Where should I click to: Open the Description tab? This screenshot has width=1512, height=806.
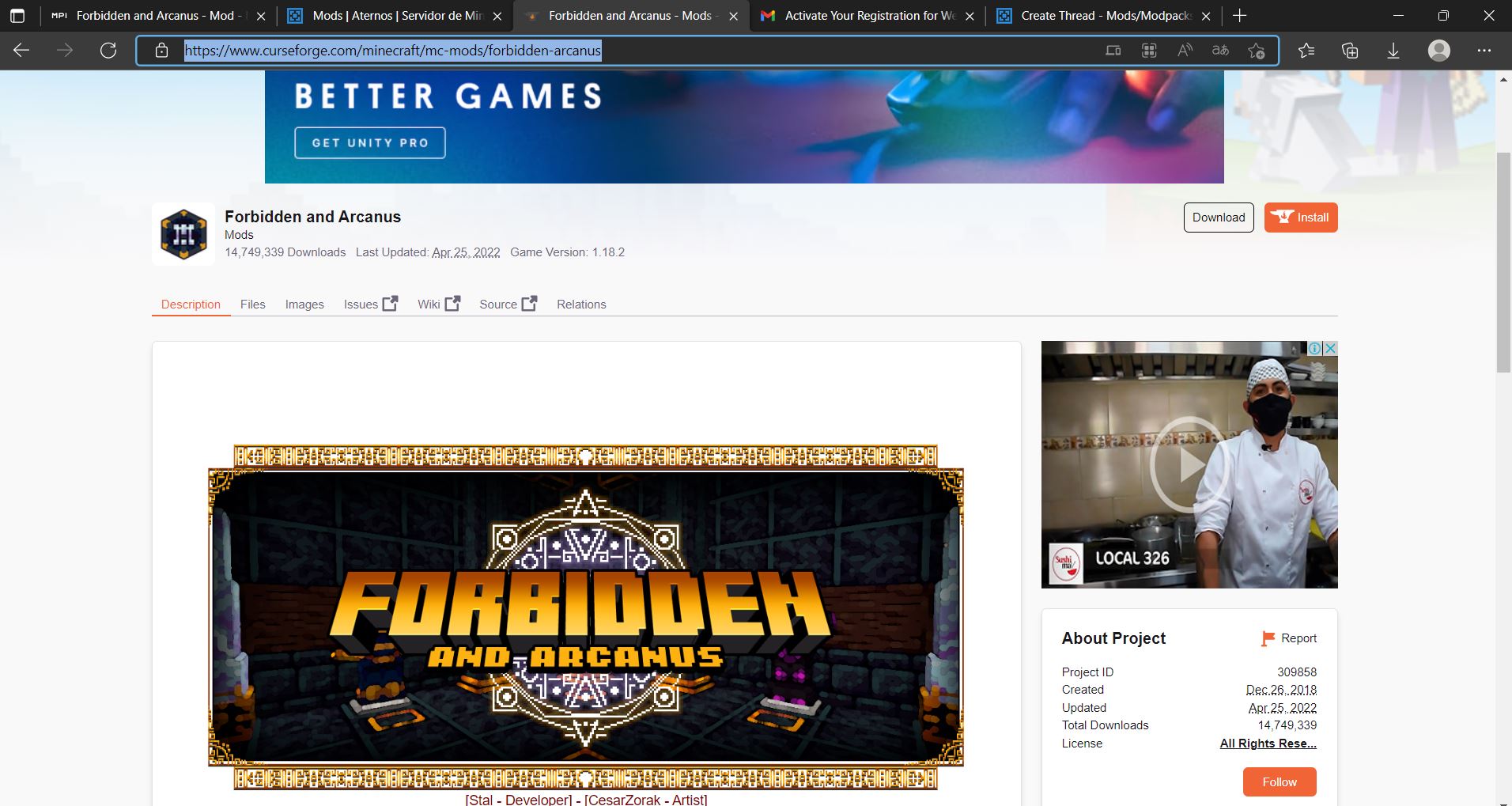[x=191, y=305]
